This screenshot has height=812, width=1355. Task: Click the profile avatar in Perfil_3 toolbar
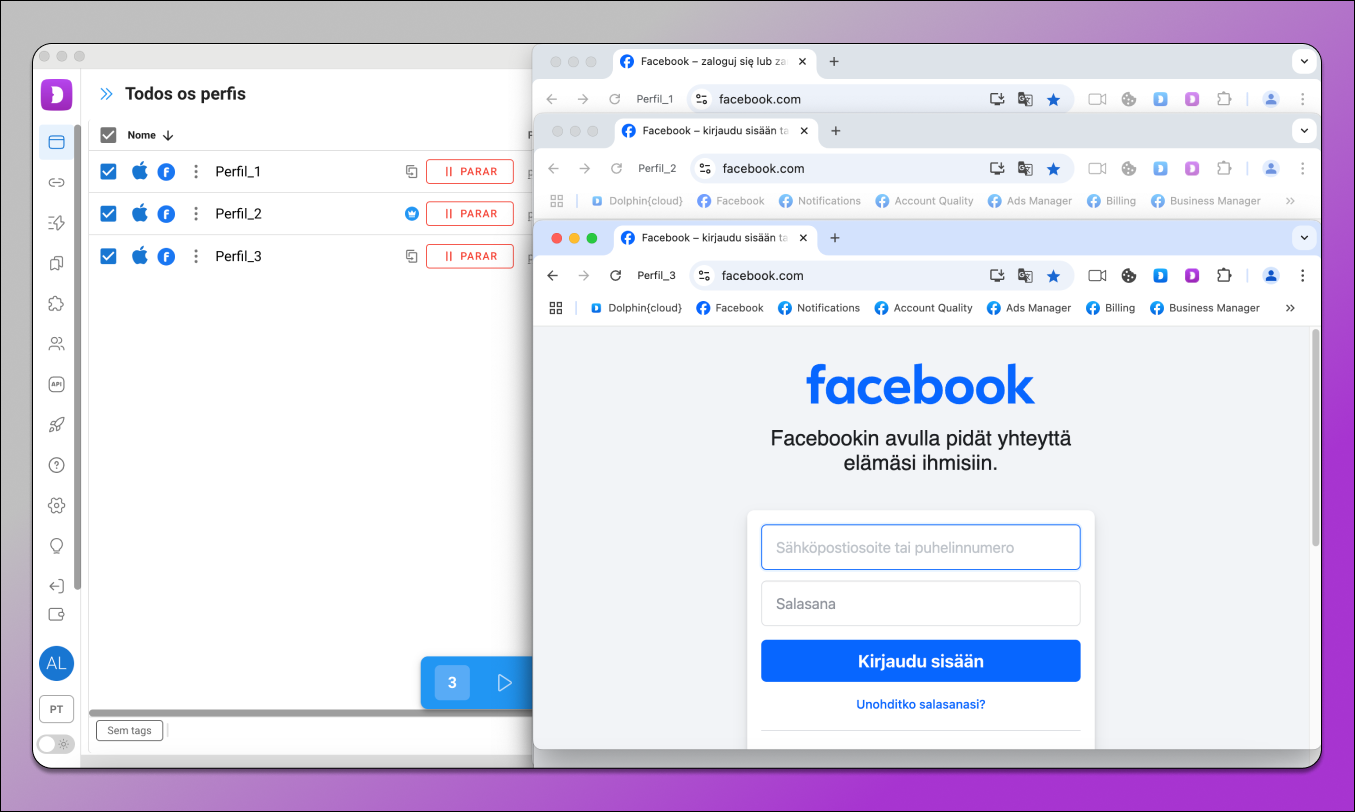pos(1270,276)
